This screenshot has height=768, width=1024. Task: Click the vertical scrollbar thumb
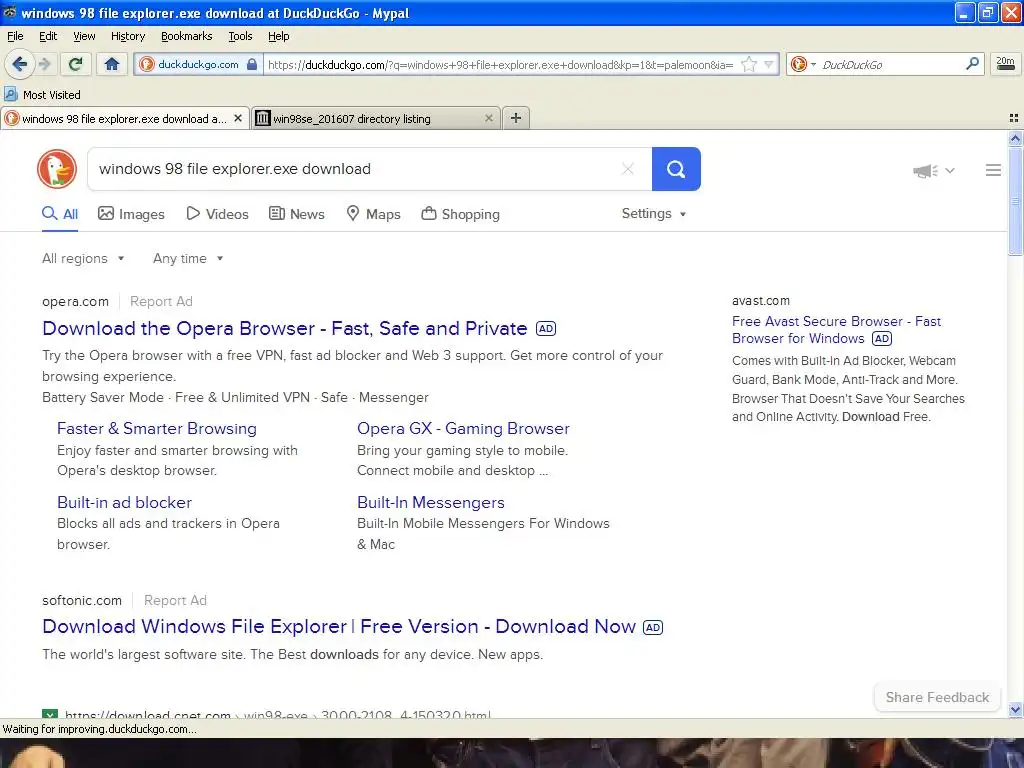tap(1015, 202)
